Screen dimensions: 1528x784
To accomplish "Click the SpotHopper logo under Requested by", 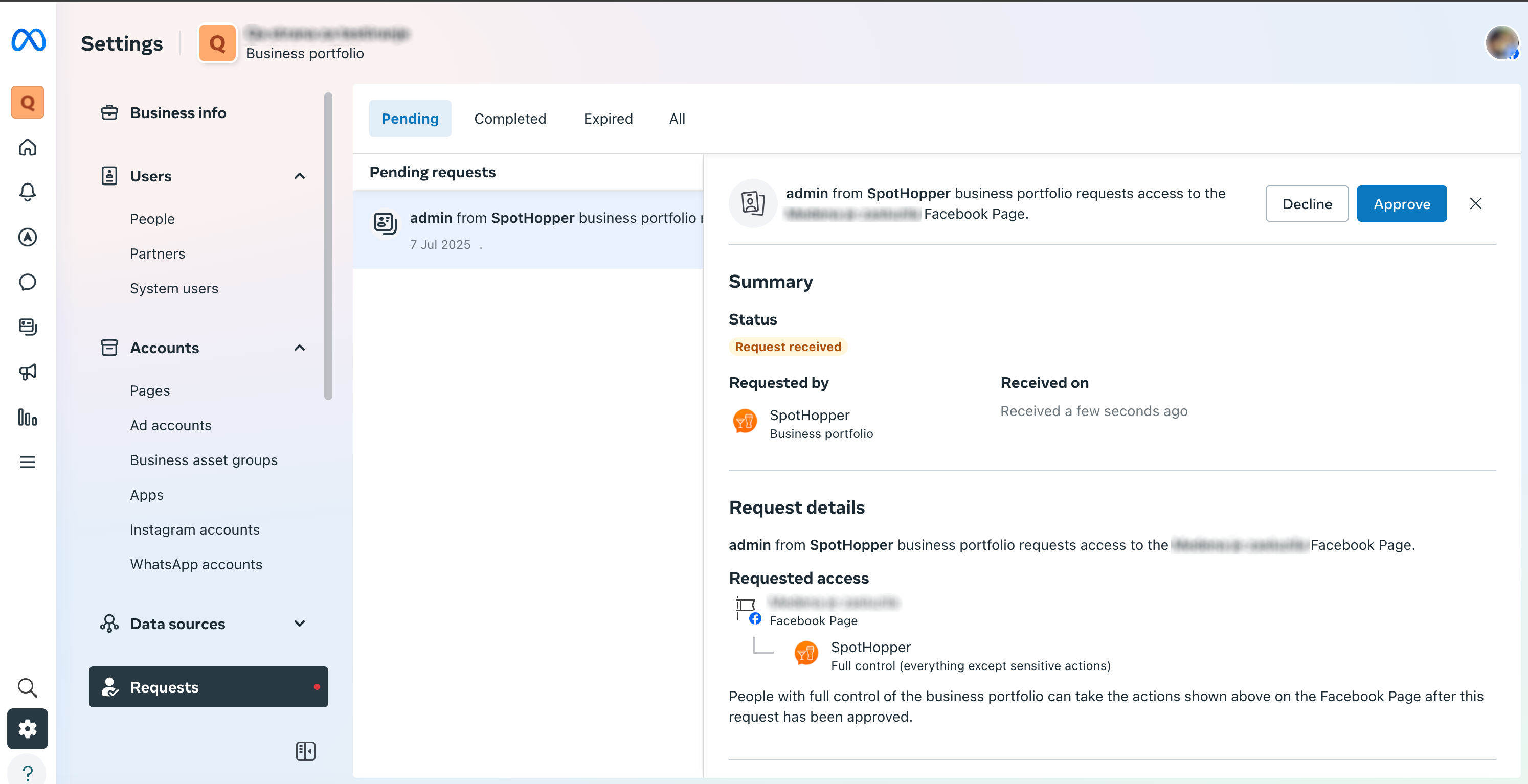I will (745, 421).
